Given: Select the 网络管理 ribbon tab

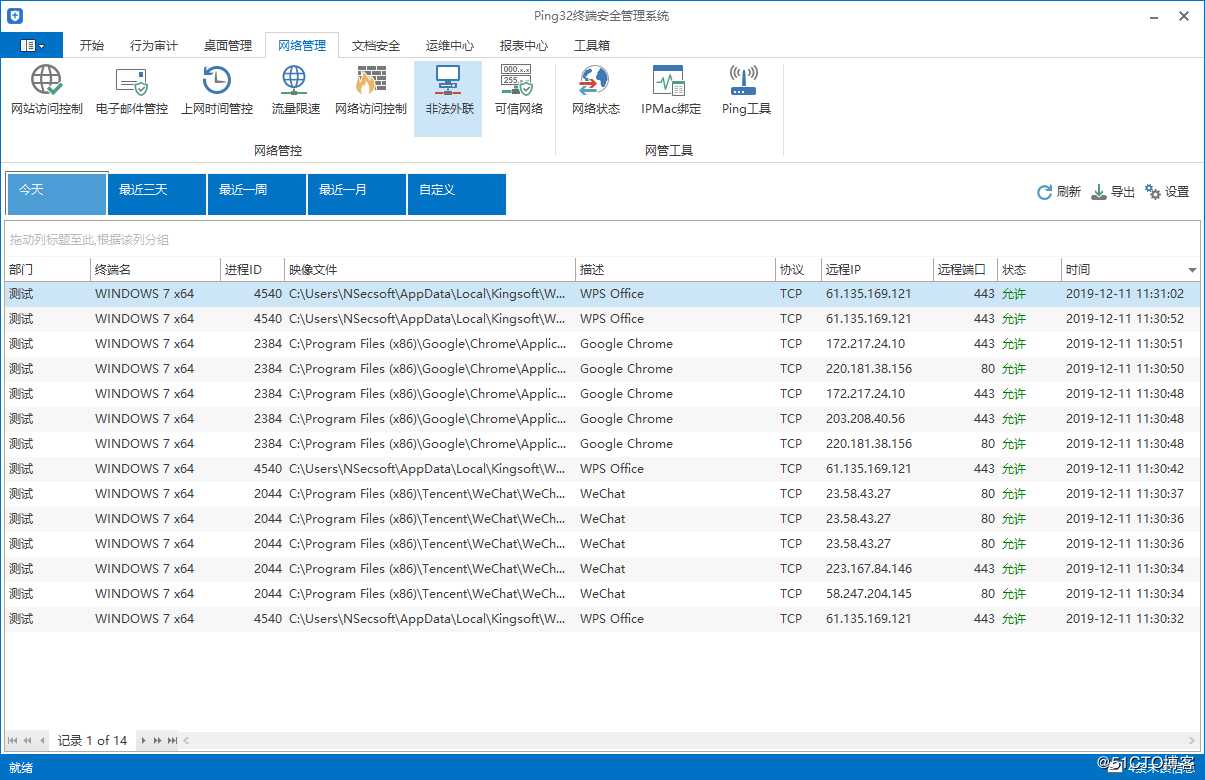Looking at the screenshot, I should coord(302,45).
